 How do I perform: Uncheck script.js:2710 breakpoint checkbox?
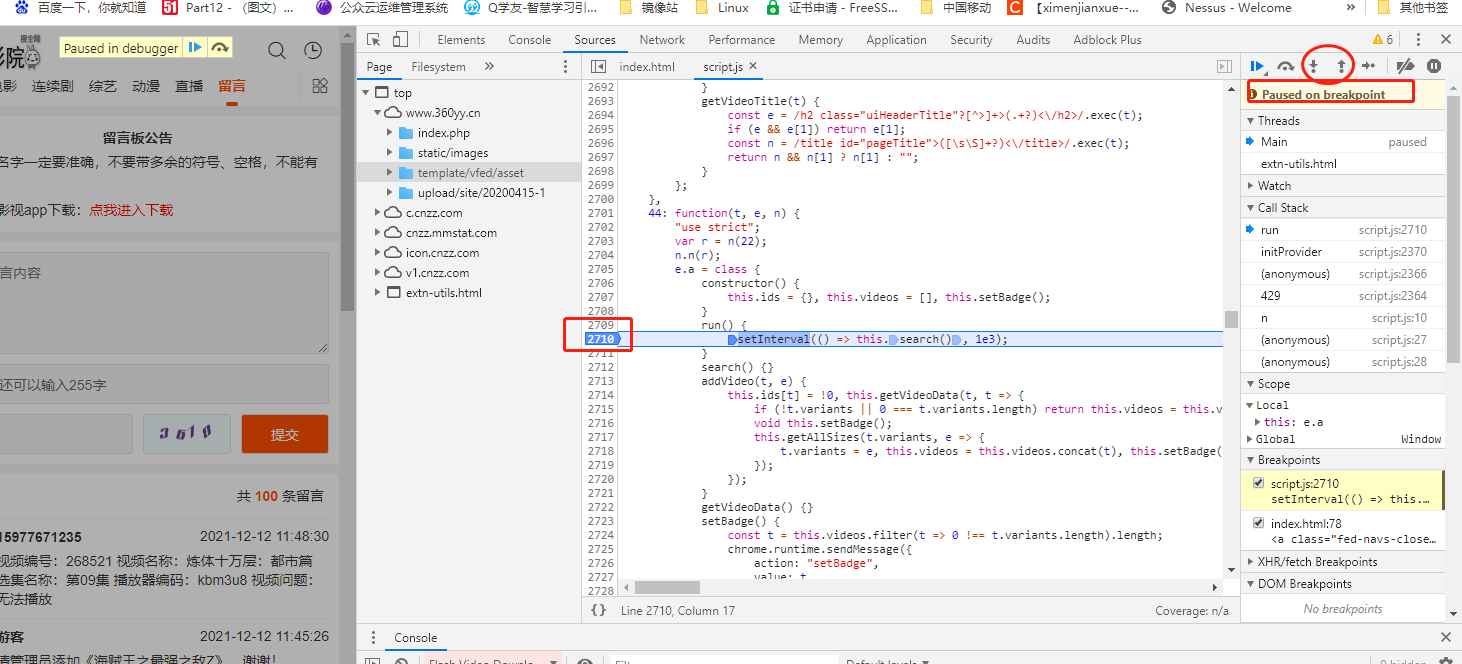1259,483
